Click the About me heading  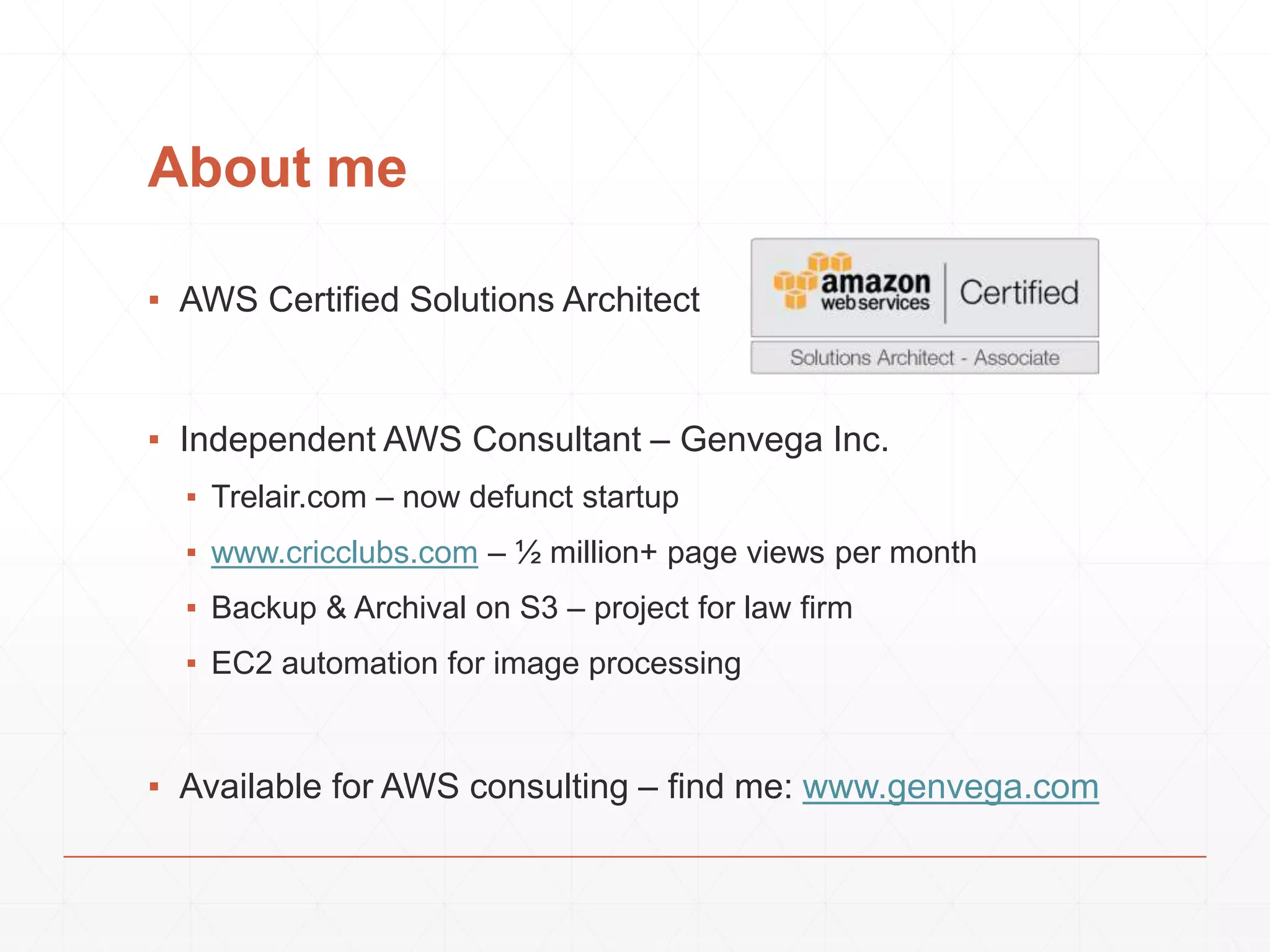(277, 167)
